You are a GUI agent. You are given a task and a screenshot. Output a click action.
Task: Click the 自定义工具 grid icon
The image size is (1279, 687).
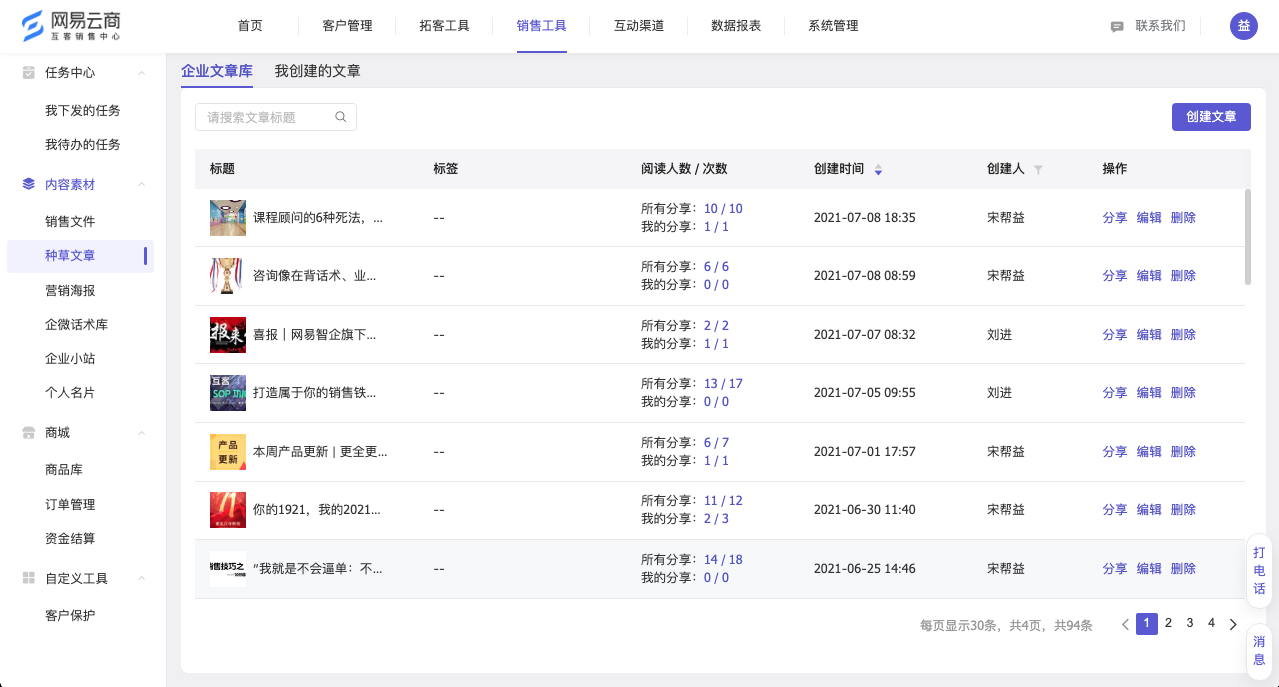28,578
